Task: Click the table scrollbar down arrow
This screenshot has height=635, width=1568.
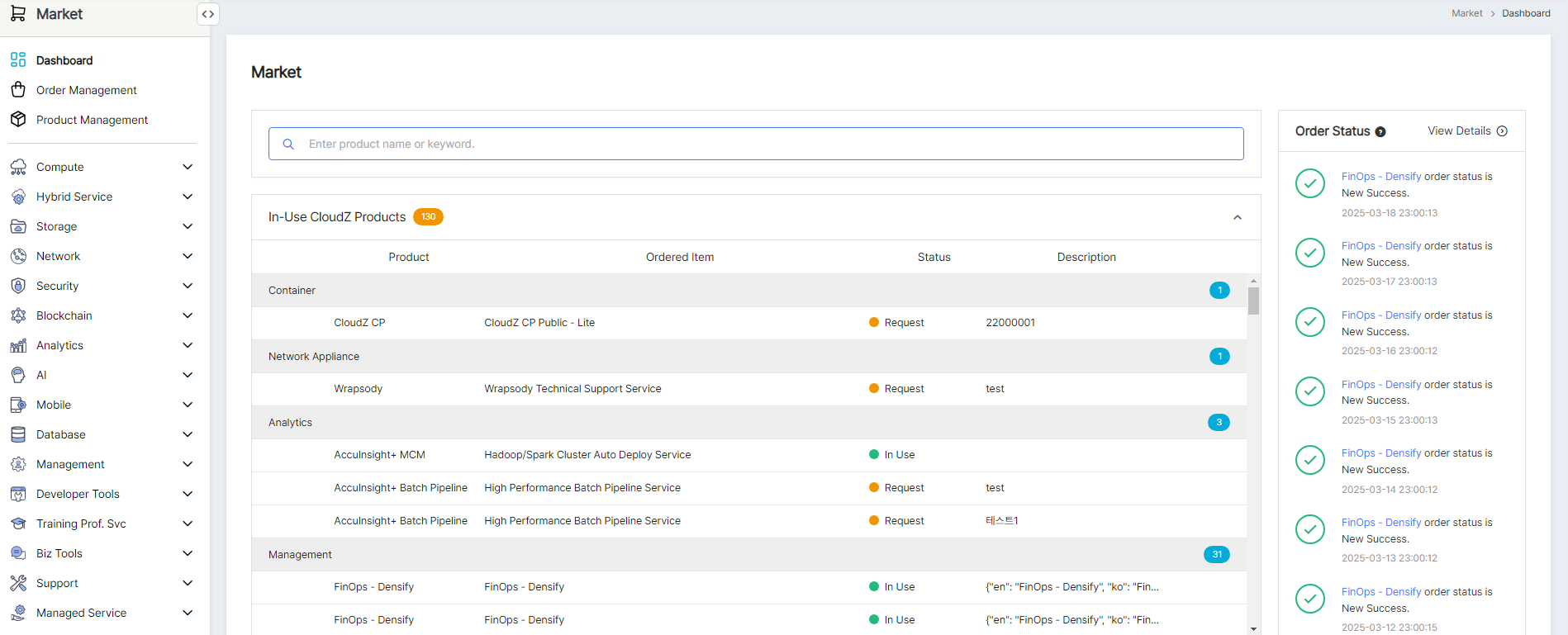Action: 1253,629
